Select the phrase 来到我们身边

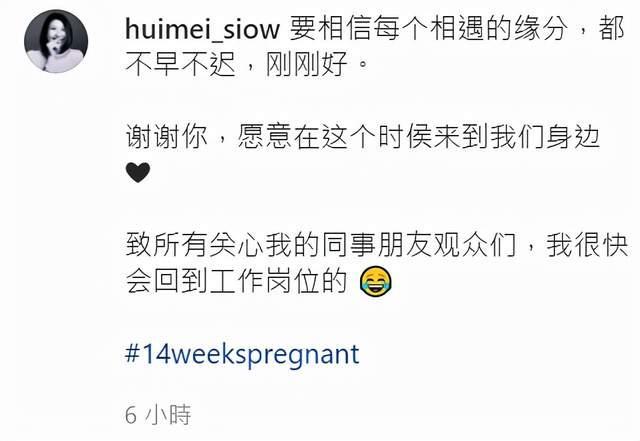click(517, 137)
